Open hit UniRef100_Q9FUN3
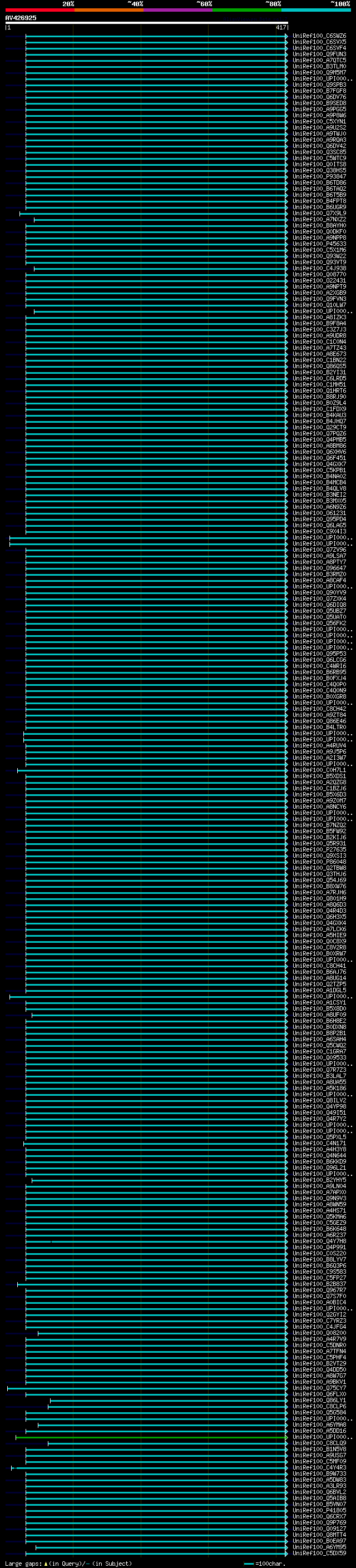Screen dimensions: 356x1568 coord(319,54)
